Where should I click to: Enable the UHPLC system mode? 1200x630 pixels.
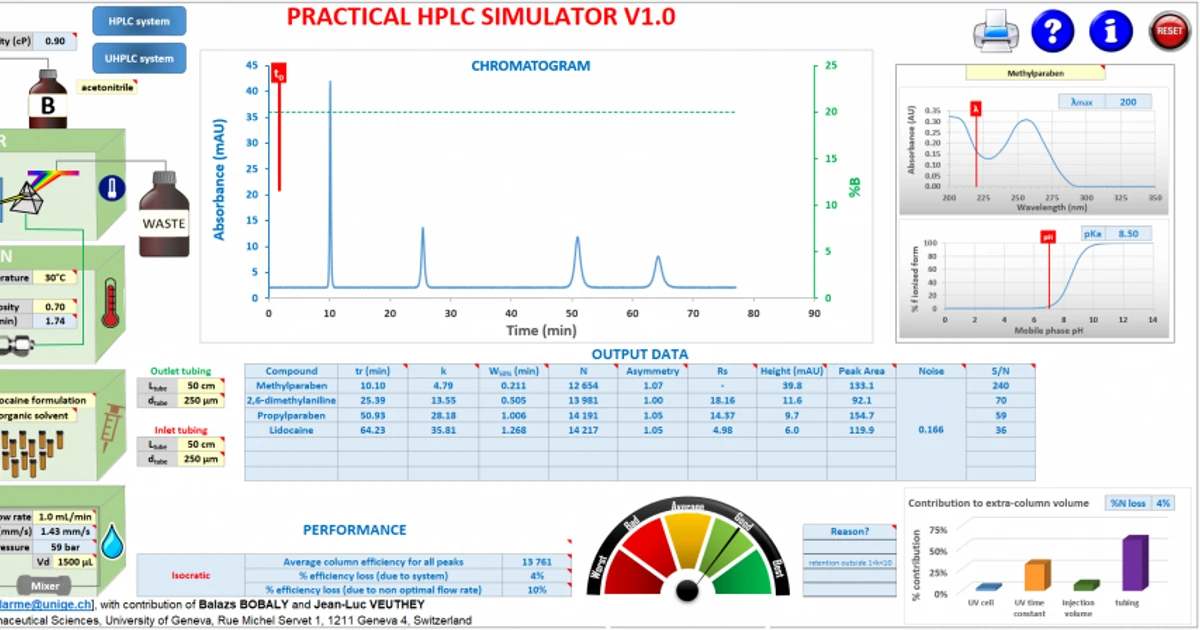coord(139,58)
